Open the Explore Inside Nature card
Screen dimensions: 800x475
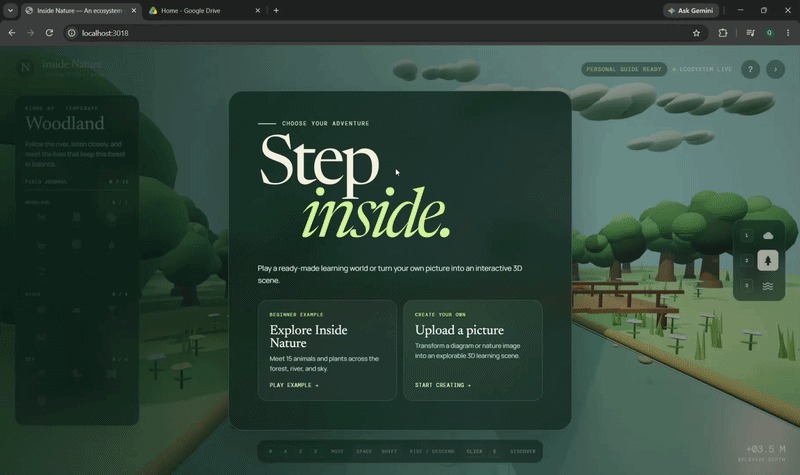point(327,351)
